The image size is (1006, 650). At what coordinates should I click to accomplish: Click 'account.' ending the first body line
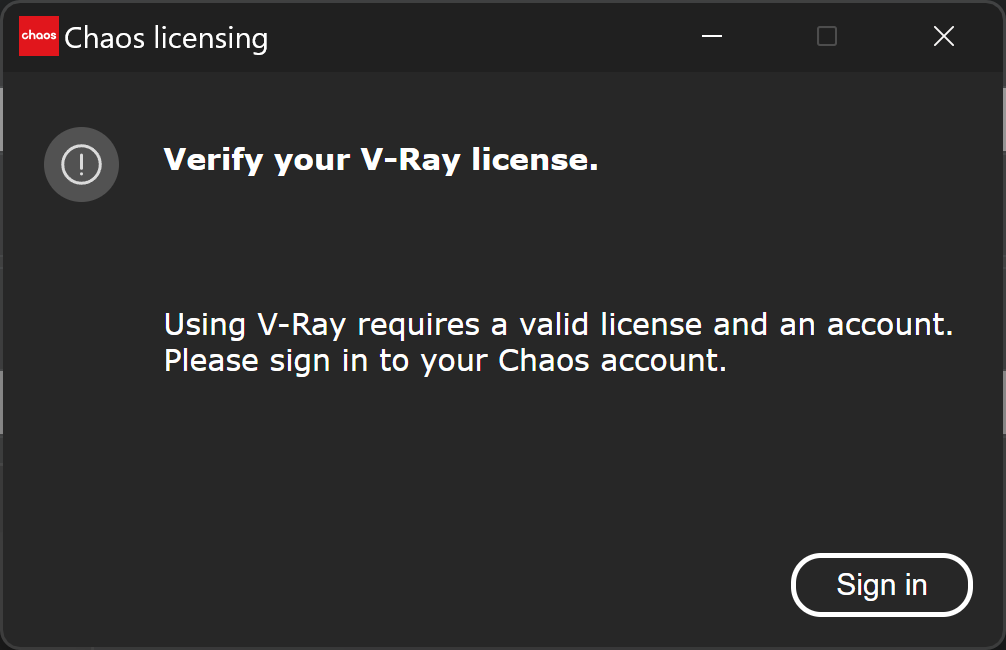click(890, 325)
